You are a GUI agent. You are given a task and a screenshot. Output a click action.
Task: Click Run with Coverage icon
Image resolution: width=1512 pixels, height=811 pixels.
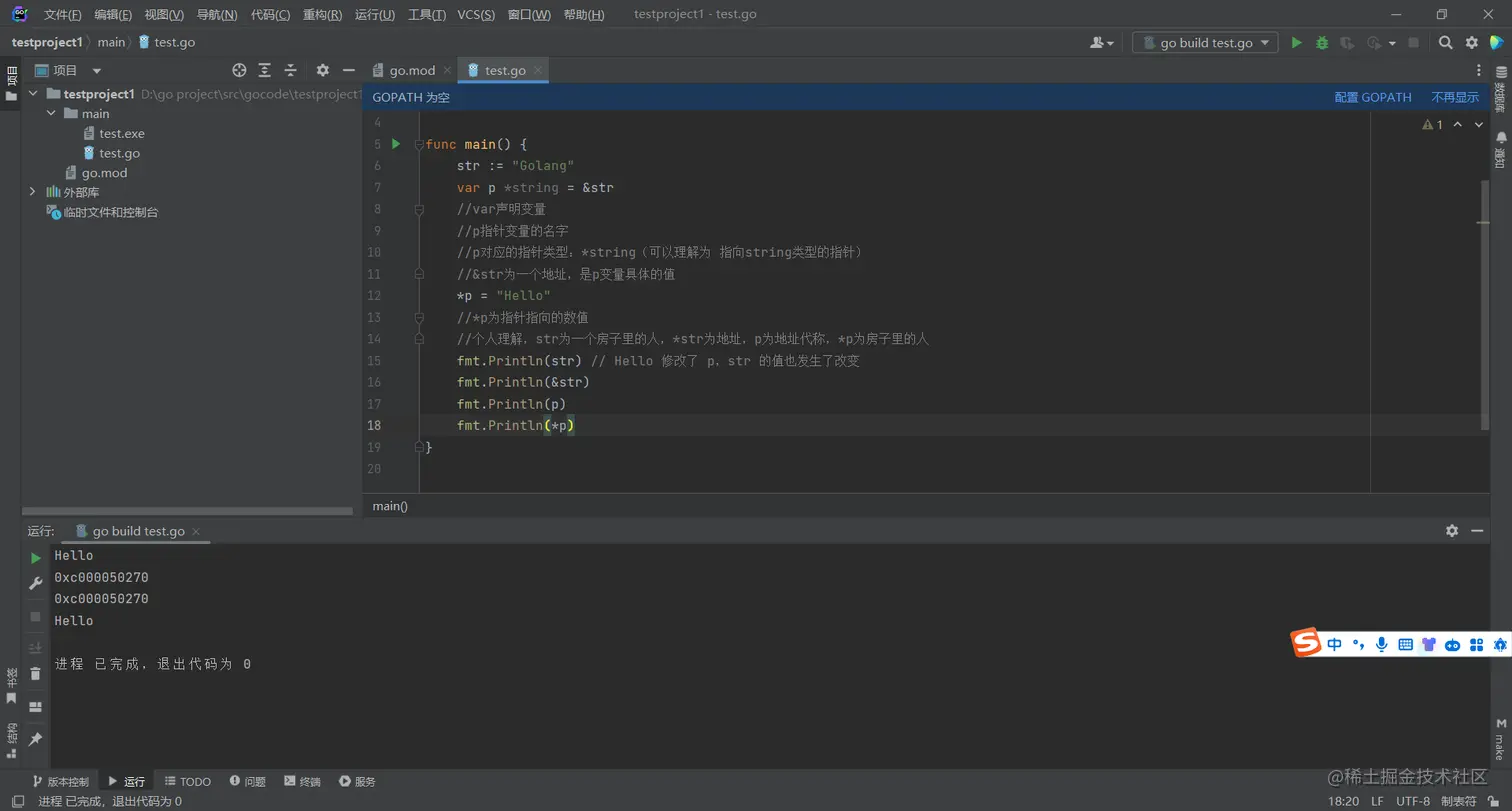coord(1347,43)
